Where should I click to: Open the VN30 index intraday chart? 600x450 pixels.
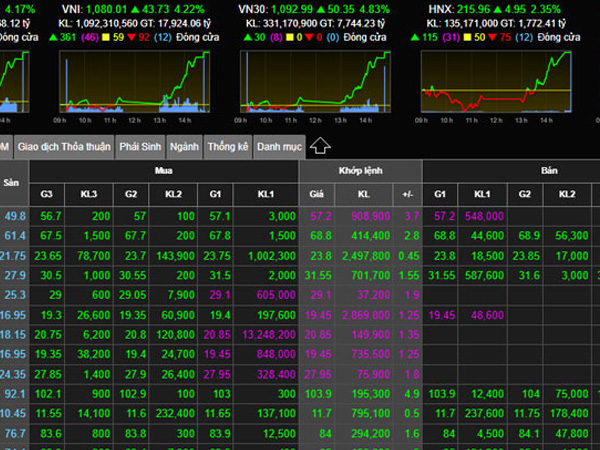[317, 85]
